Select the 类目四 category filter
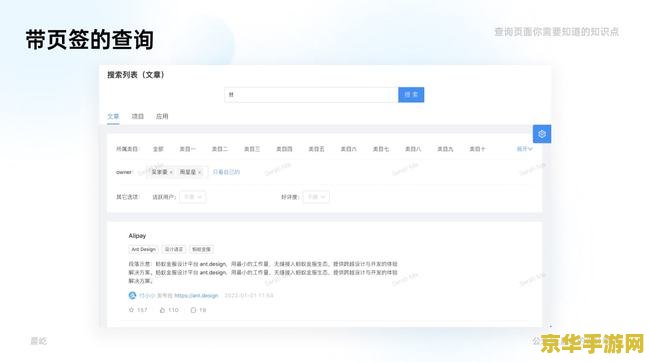 284,149
